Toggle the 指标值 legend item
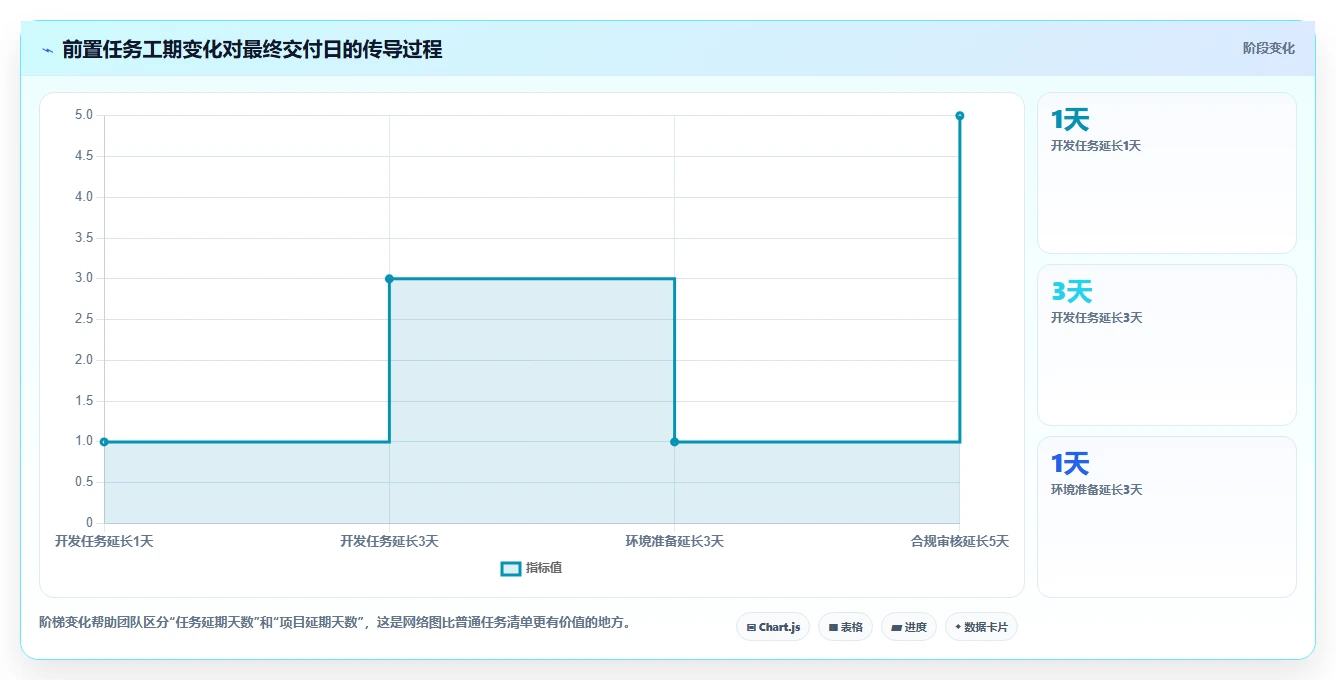 coord(531,568)
